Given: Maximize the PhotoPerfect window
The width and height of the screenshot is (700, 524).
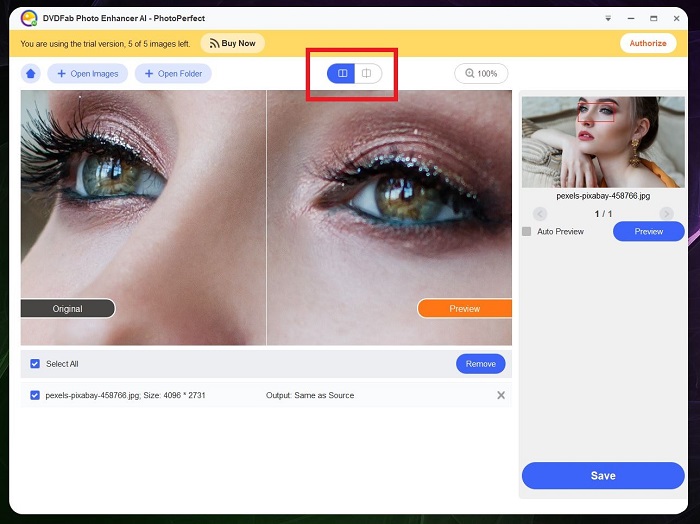Looking at the screenshot, I should pos(654,18).
